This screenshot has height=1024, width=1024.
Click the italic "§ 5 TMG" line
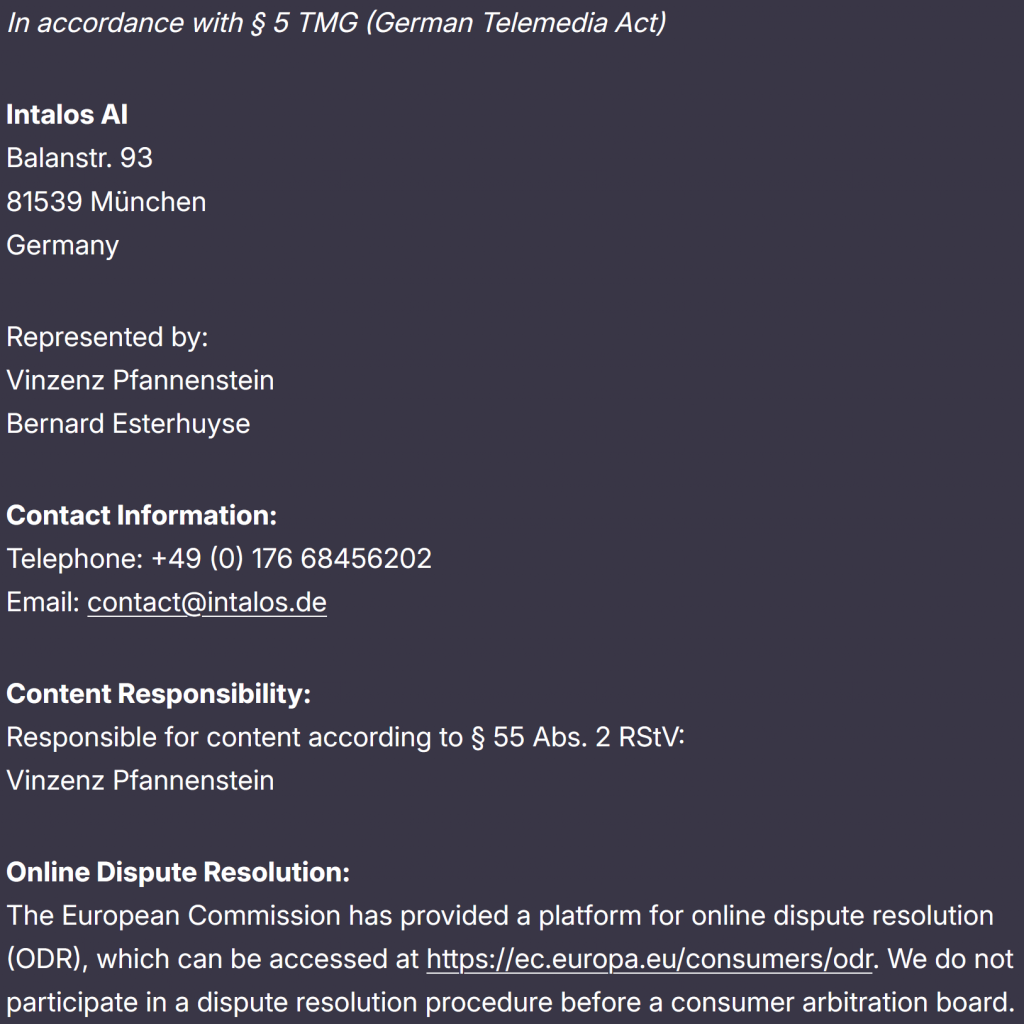pyautogui.click(x=336, y=23)
